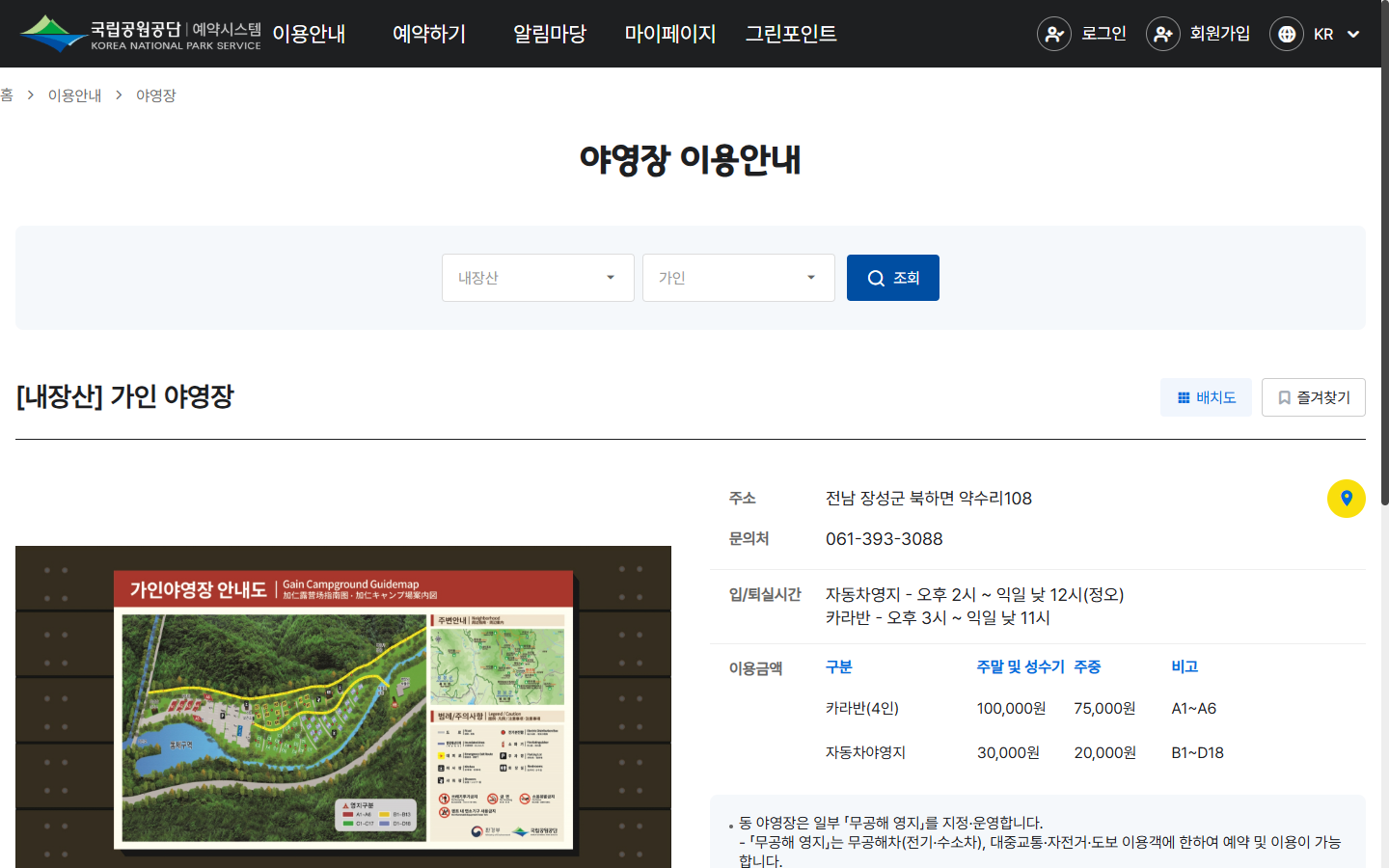Viewport: 1389px width, 868px height.
Task: Open the 이용안내 menu
Action: [x=309, y=34]
